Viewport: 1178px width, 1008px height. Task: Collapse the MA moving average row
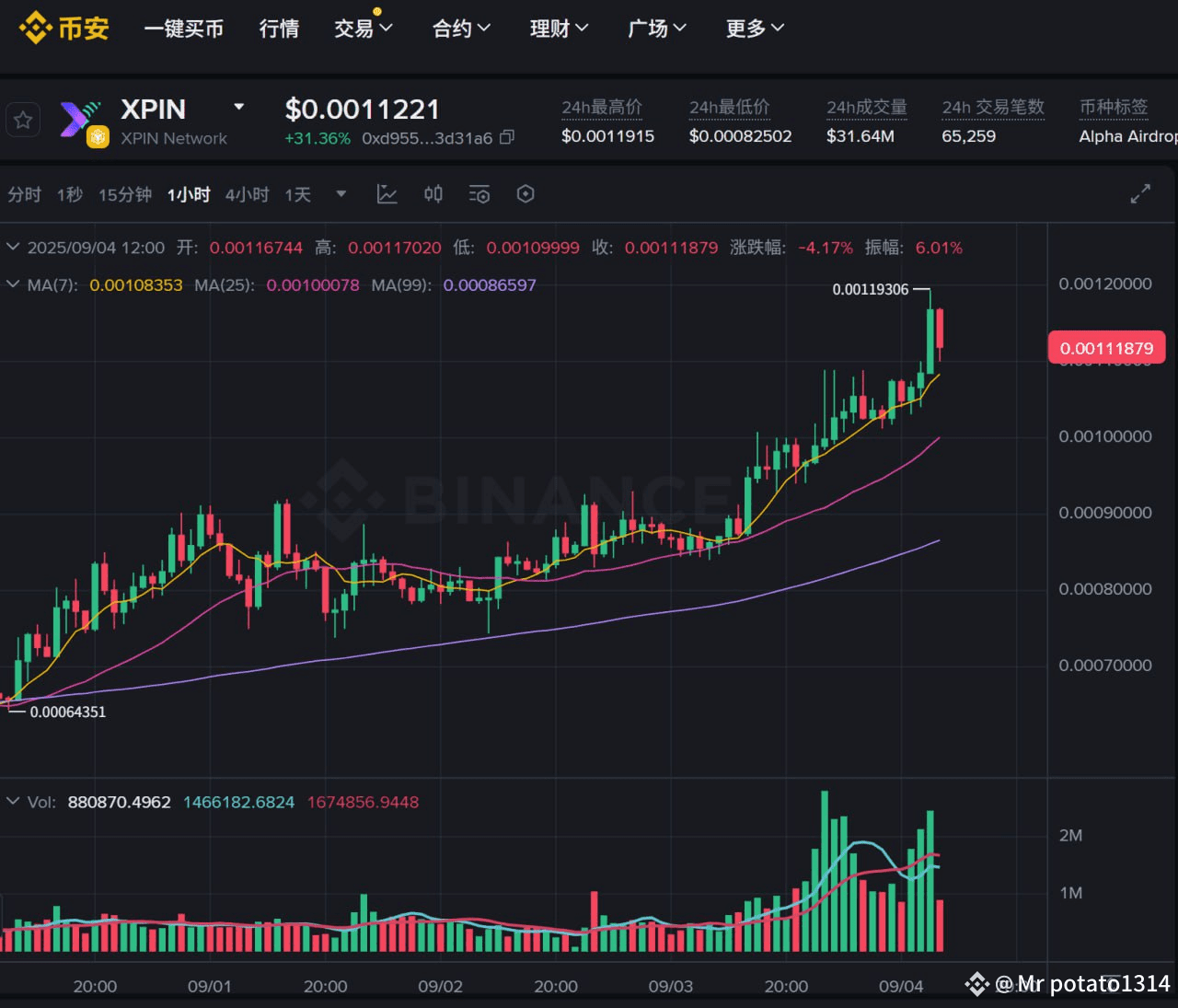tap(12, 285)
